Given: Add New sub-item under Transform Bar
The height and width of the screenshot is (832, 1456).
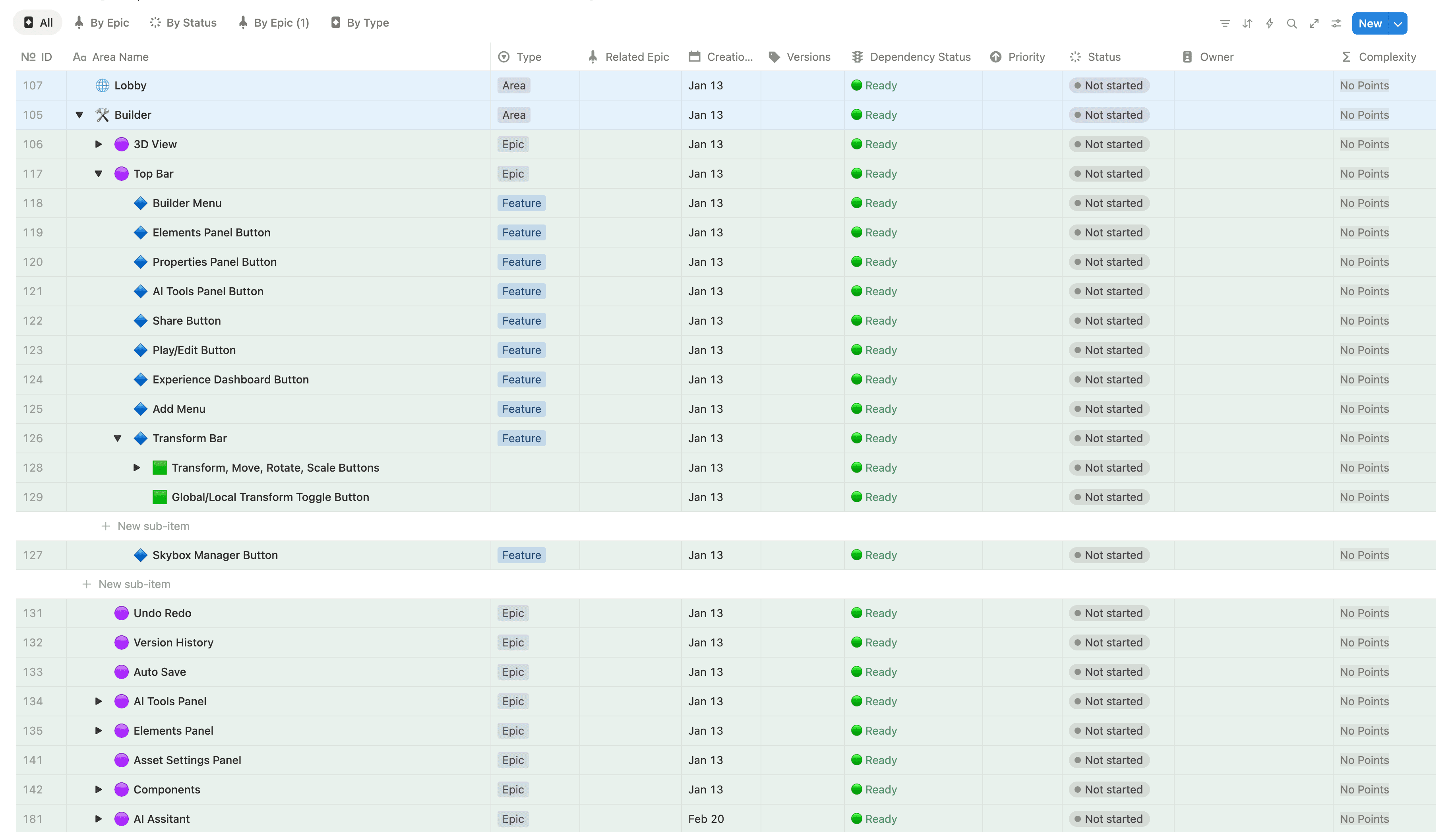Looking at the screenshot, I should click(153, 526).
